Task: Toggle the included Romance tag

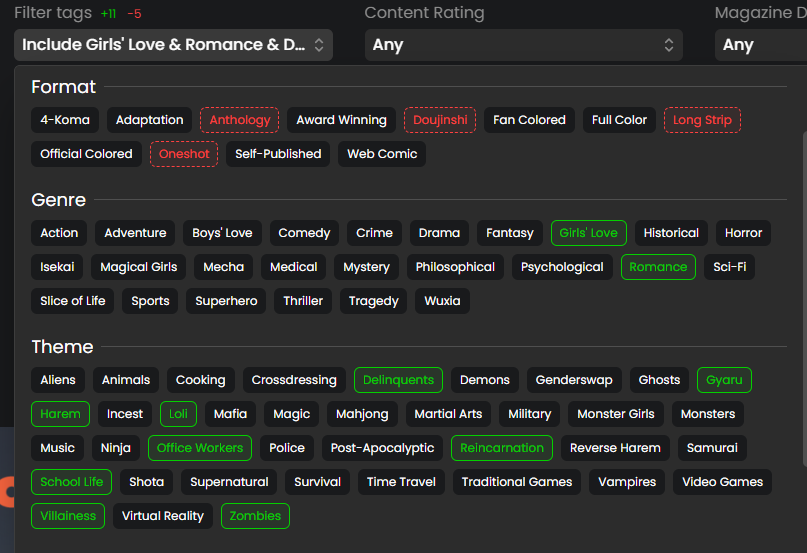Action: point(658,267)
